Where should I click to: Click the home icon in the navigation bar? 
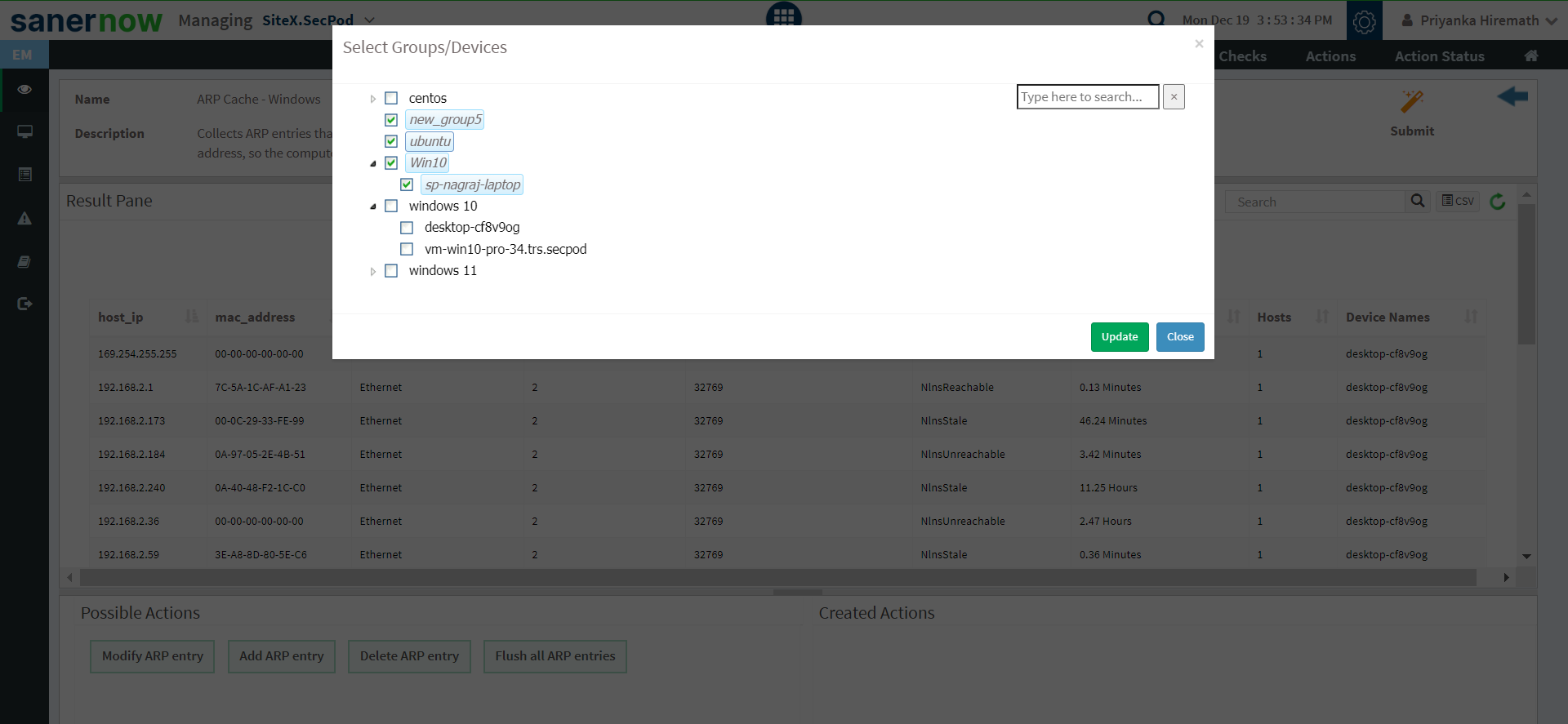(1531, 56)
